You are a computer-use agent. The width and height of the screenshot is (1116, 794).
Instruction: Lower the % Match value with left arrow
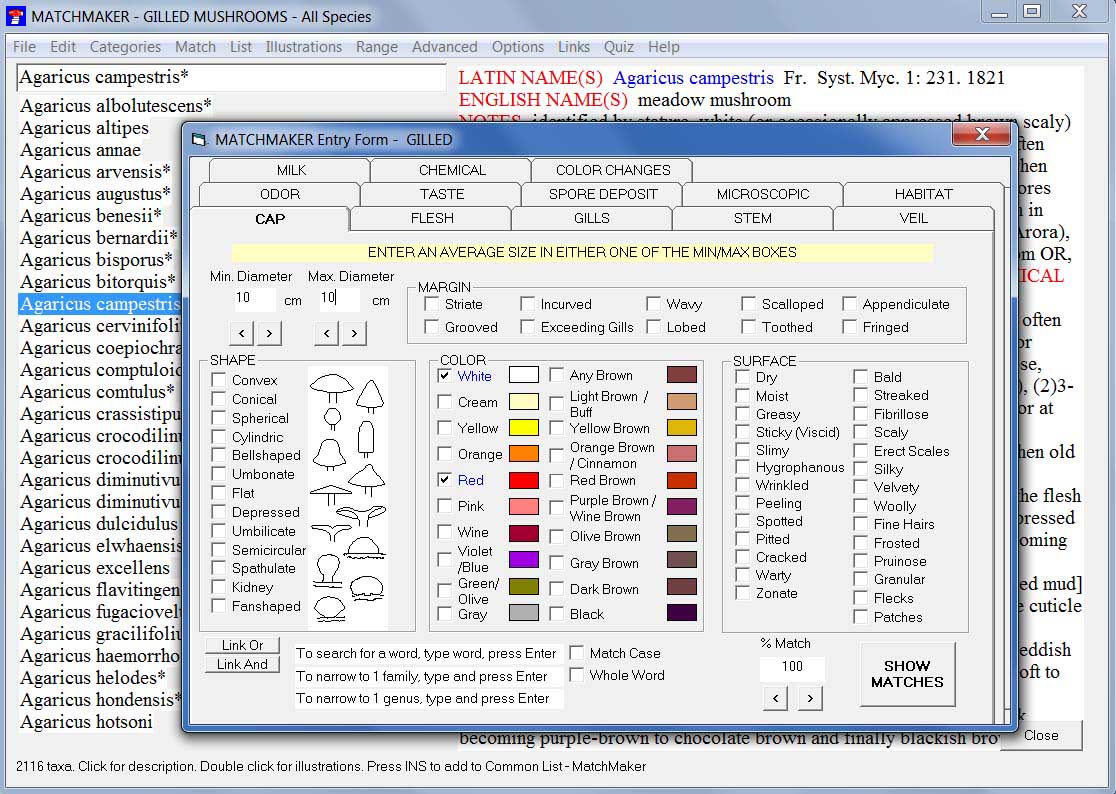click(x=776, y=699)
